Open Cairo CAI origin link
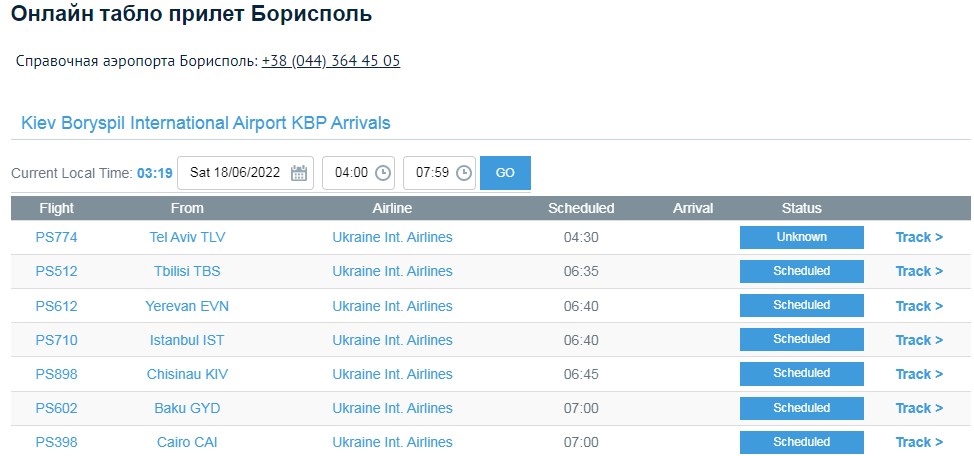Screen dimensions: 974x456 (187, 442)
